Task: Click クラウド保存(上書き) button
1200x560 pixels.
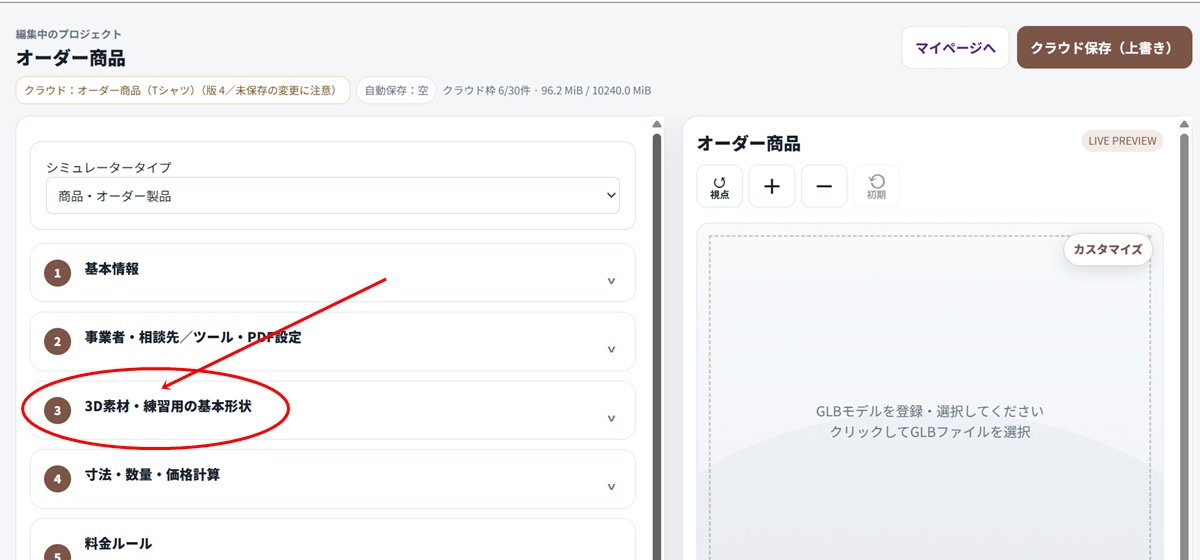Action: [1104, 47]
